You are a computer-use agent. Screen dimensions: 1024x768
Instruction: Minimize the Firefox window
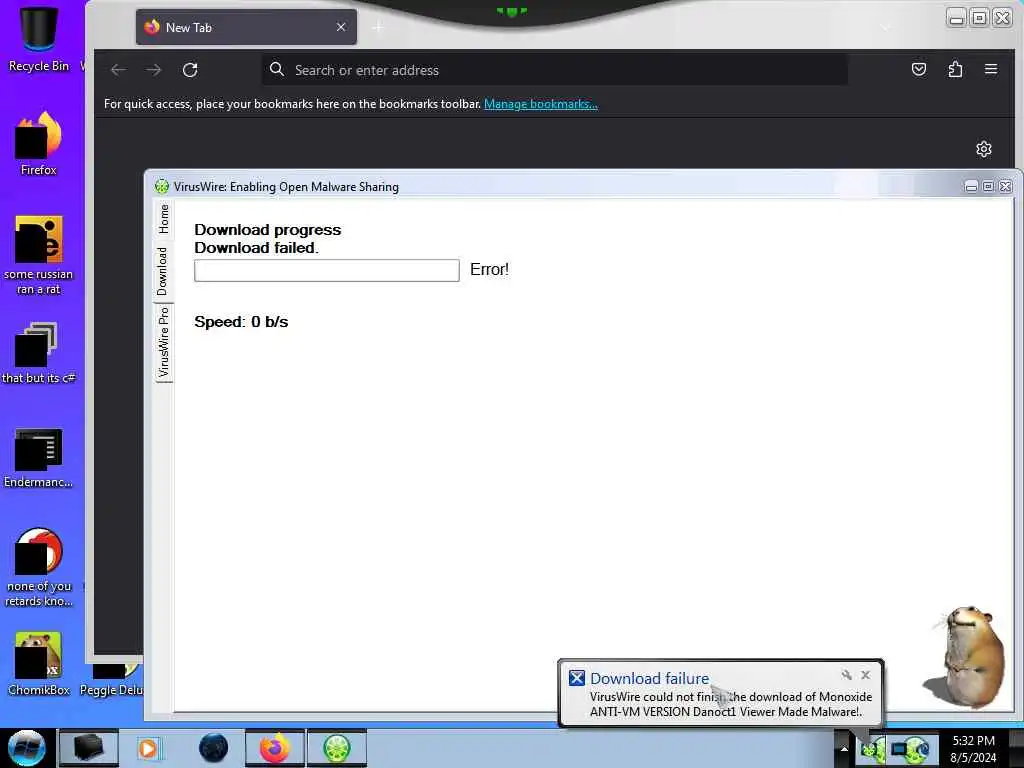coord(956,18)
